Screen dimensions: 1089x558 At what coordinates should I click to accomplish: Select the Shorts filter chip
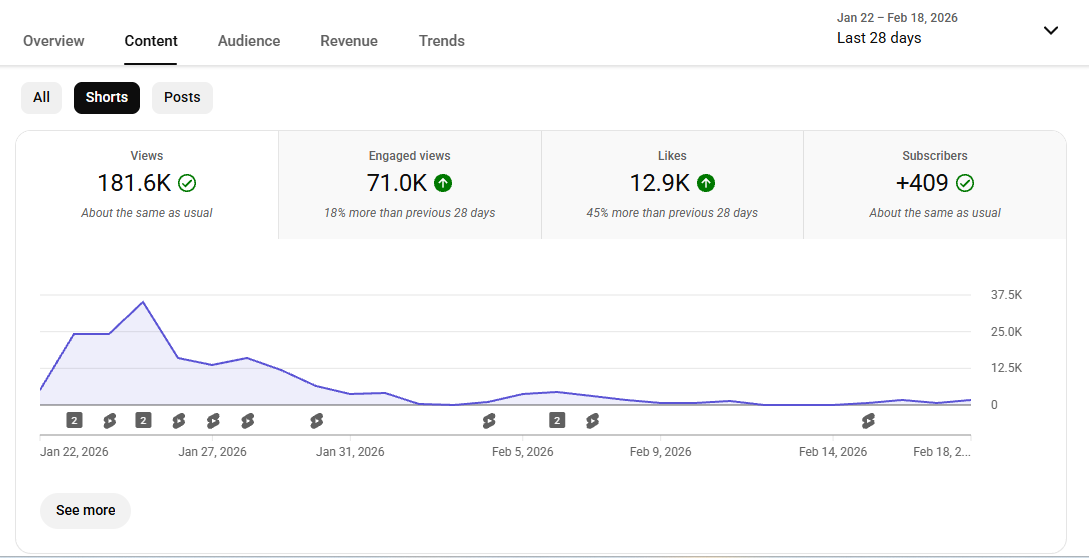[107, 97]
